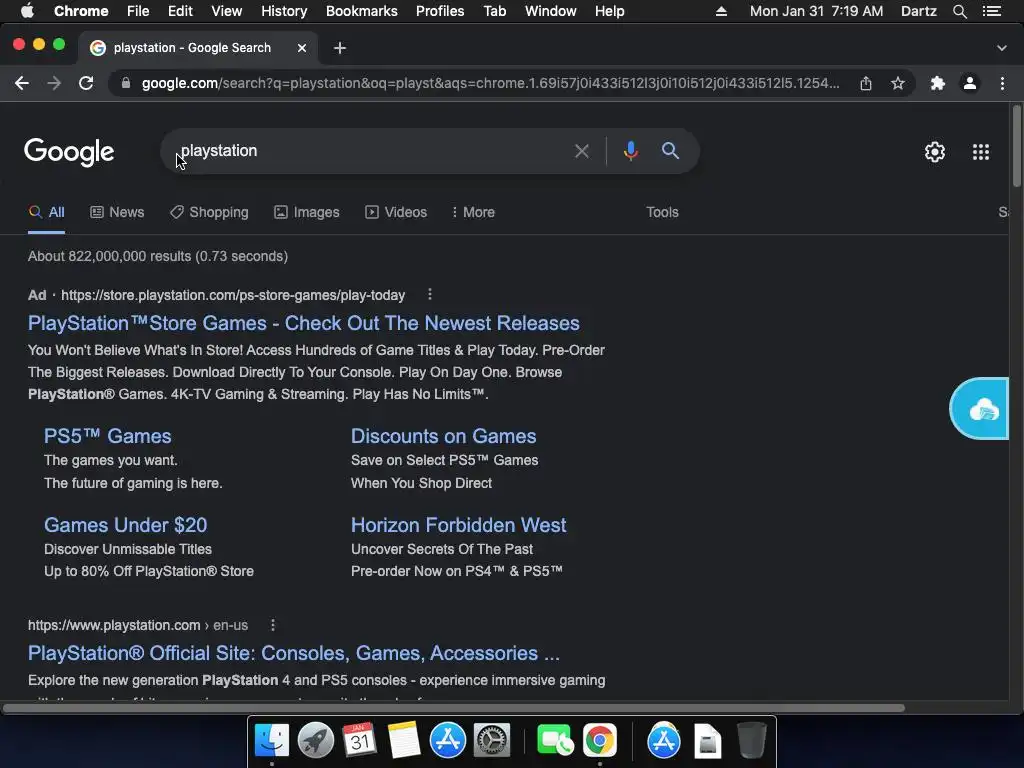1024x768 pixels.
Task: Open the File menu
Action: [138, 11]
